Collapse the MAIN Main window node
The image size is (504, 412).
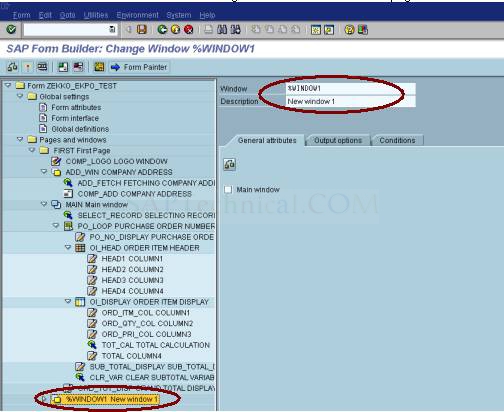[44, 204]
